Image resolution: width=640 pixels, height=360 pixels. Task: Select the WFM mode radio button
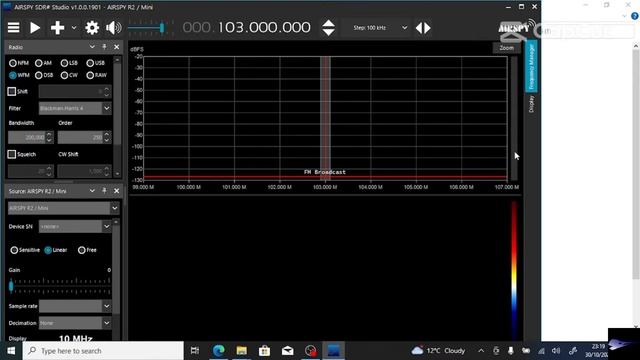pos(13,75)
